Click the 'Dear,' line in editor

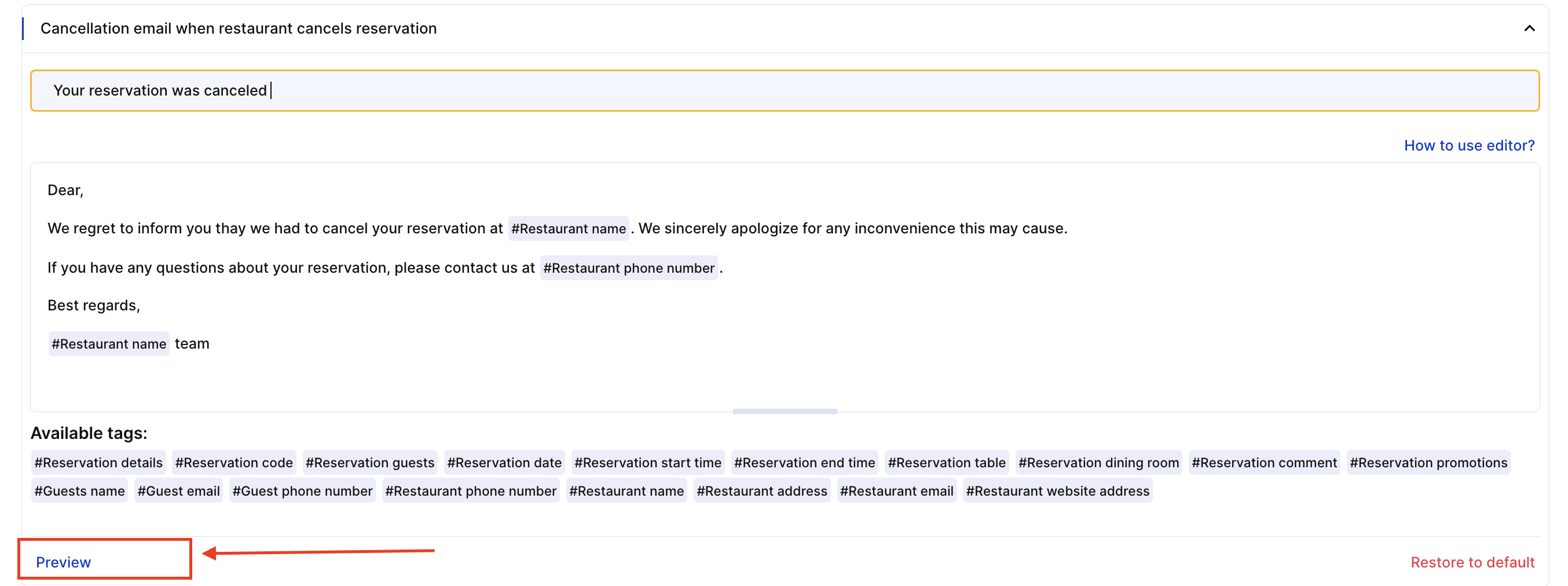click(x=65, y=191)
